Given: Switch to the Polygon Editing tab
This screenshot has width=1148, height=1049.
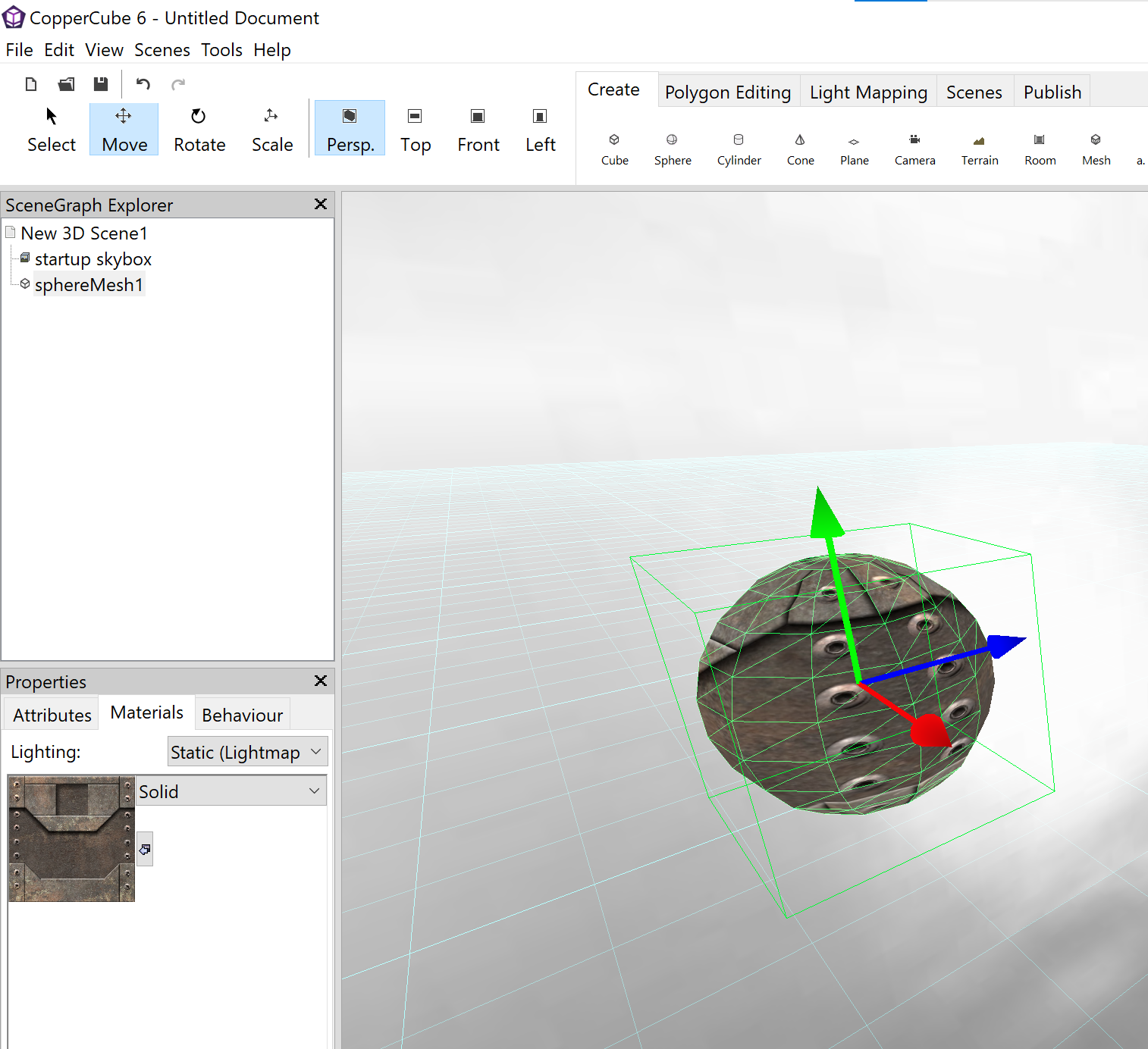Looking at the screenshot, I should tap(727, 92).
